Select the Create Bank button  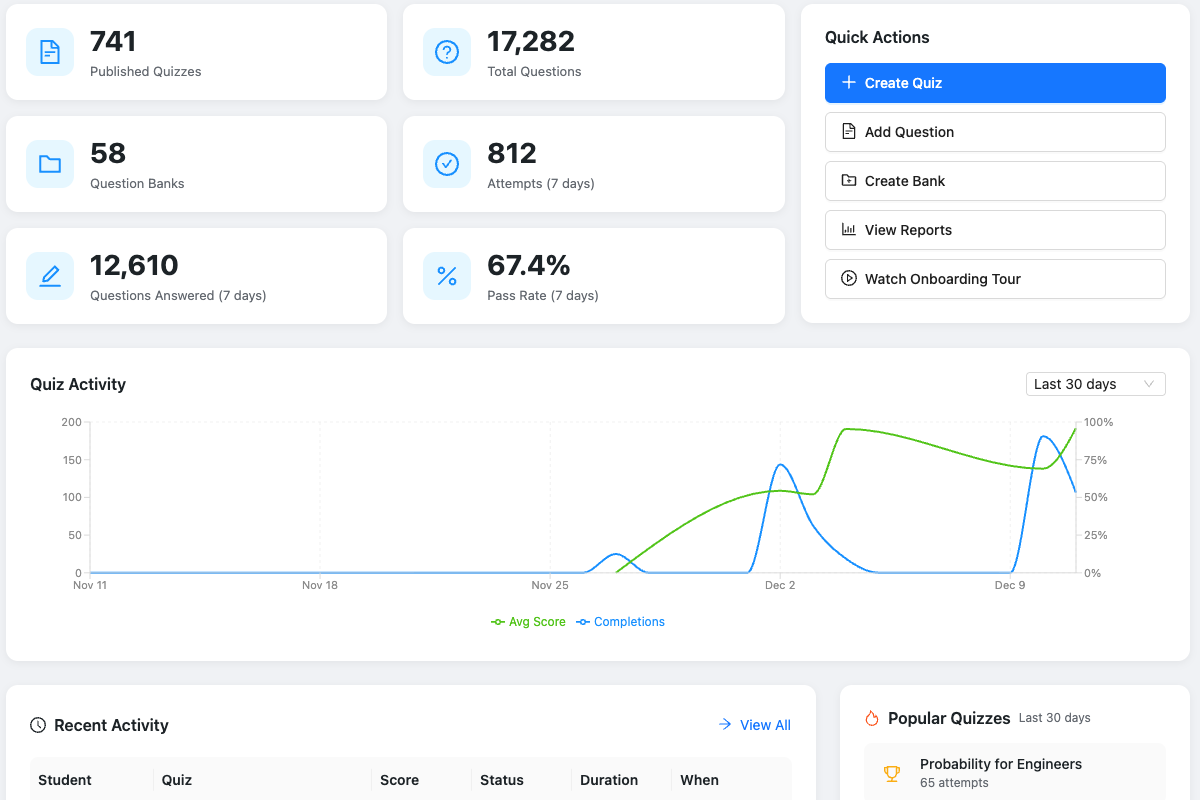click(x=995, y=181)
